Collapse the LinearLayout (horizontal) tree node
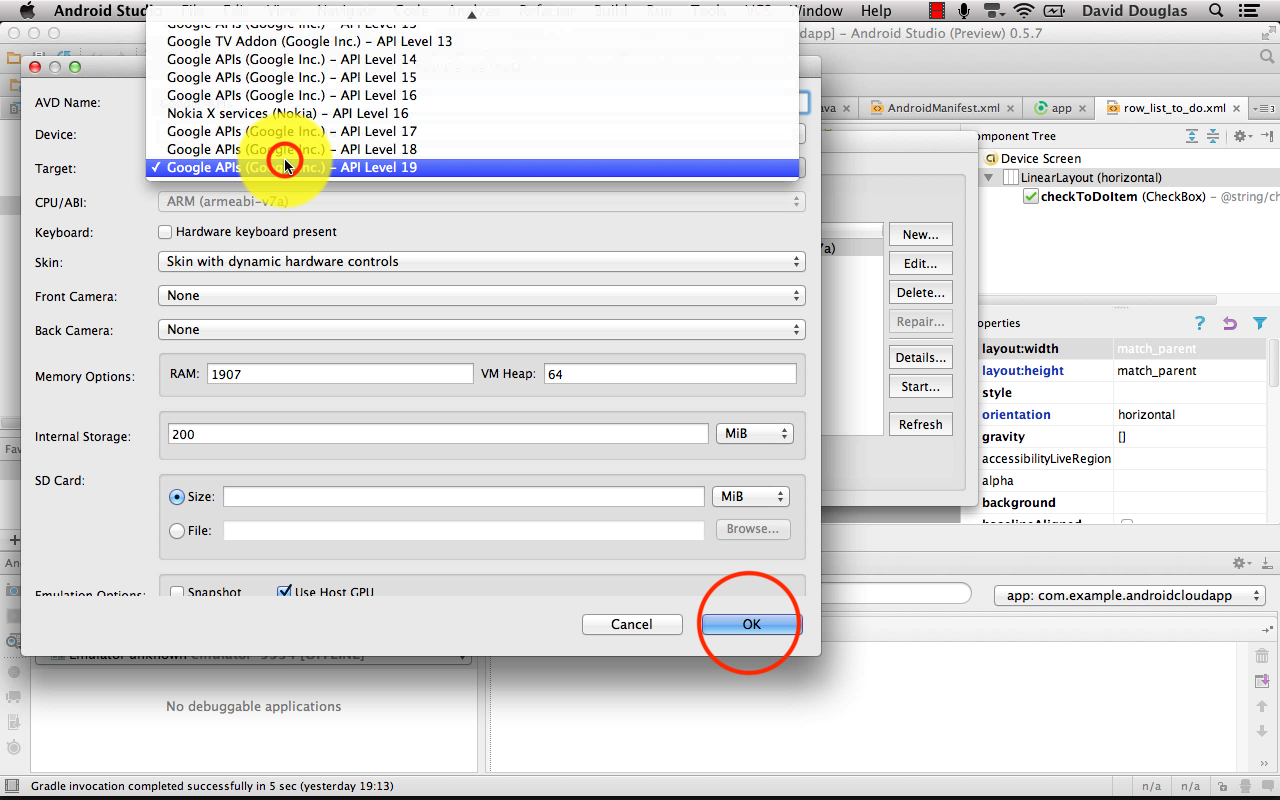1280x800 pixels. click(989, 177)
